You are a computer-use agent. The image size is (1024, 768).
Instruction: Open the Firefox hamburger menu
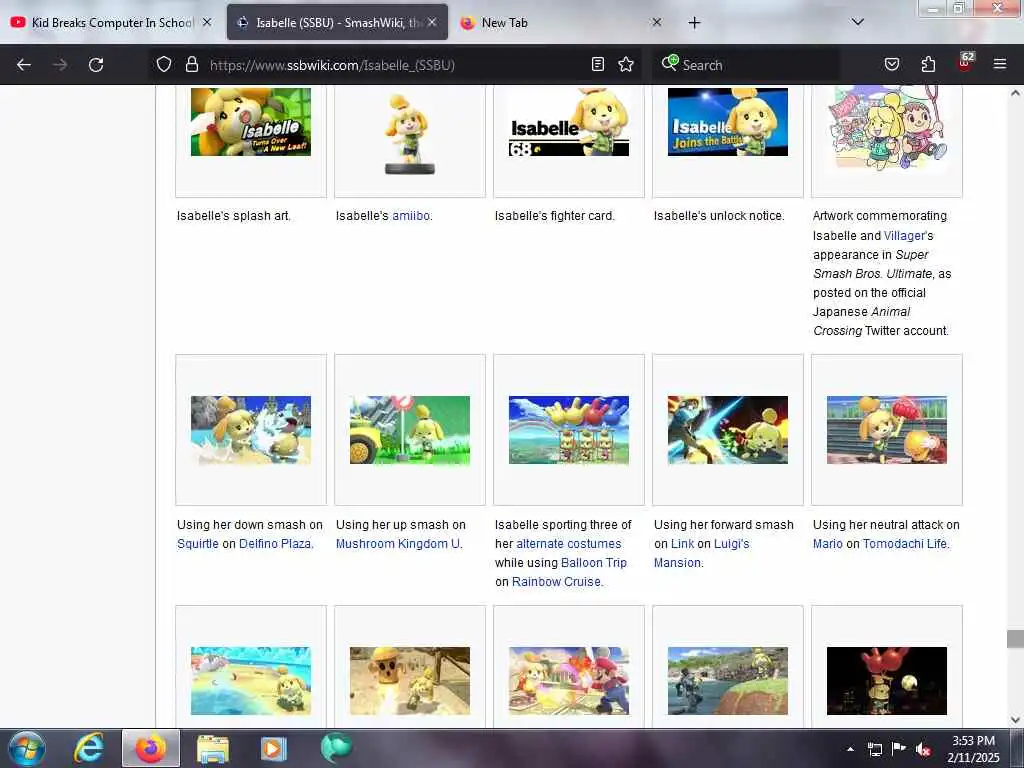click(999, 64)
